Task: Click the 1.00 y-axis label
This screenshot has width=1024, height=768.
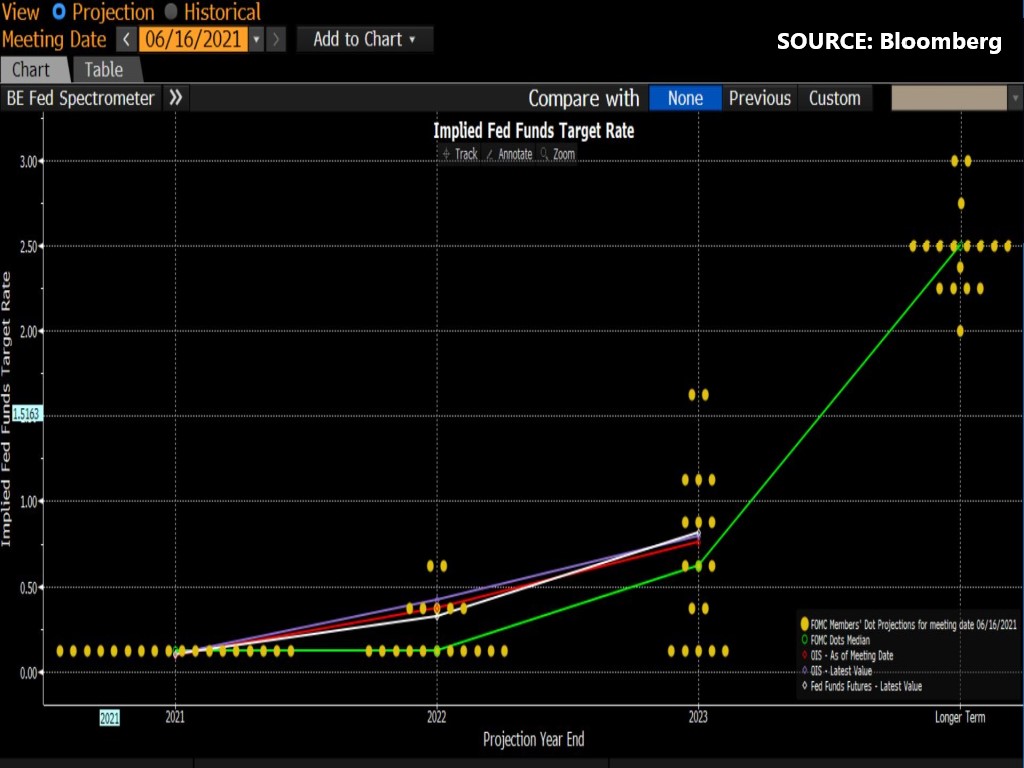Action: tap(28, 502)
